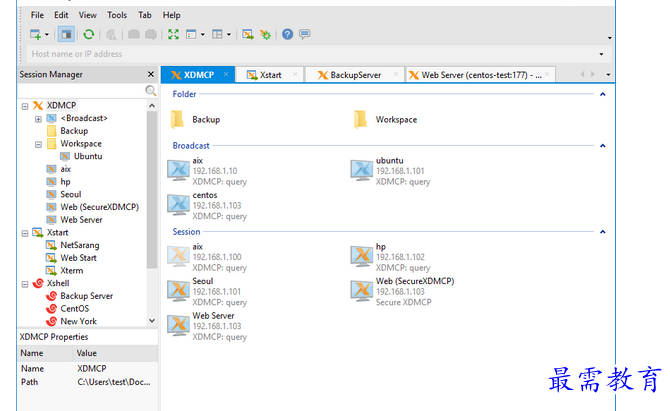Toggle the Session Manager pane toolbar button
Viewport: 670px width, 411px height.
[x=66, y=34]
